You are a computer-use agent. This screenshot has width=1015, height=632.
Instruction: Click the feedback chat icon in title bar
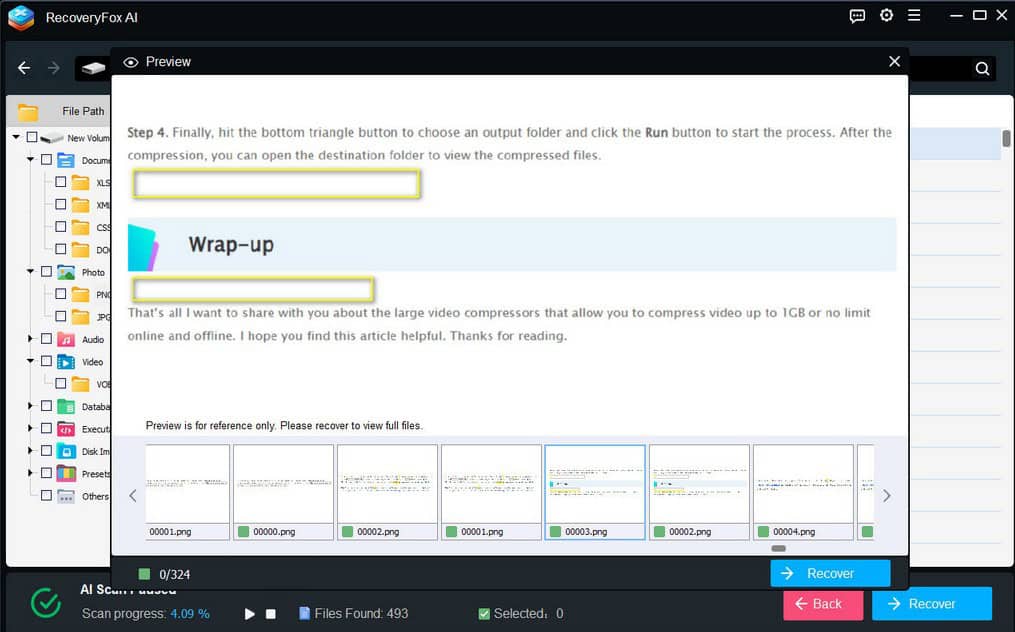[857, 16]
